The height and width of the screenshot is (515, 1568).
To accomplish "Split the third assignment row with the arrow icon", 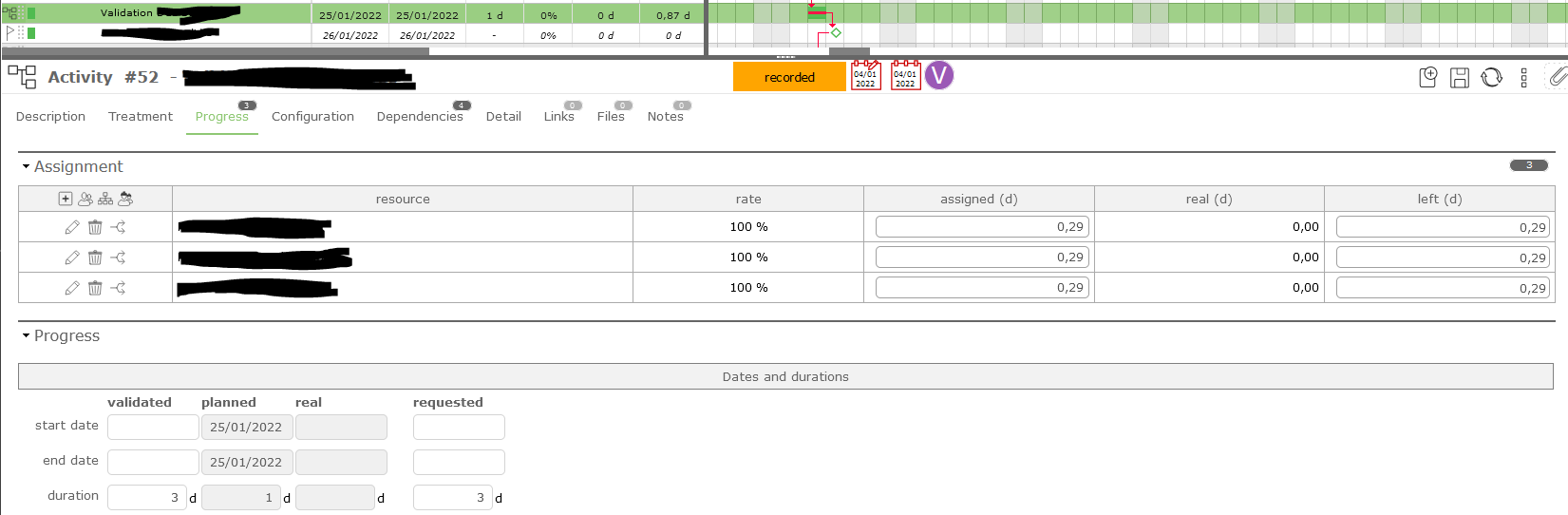I will [x=118, y=288].
